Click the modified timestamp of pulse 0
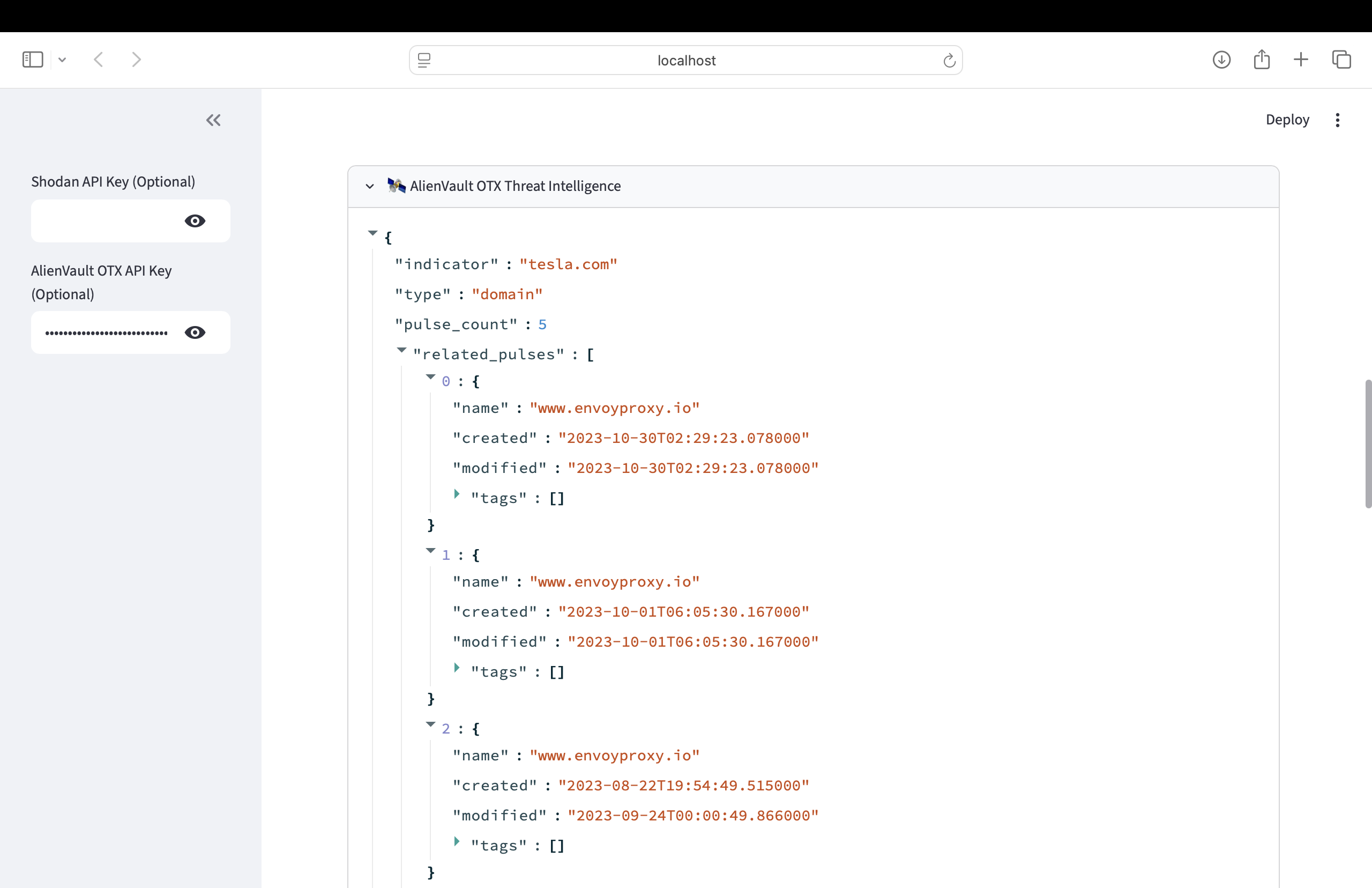 (x=692, y=468)
